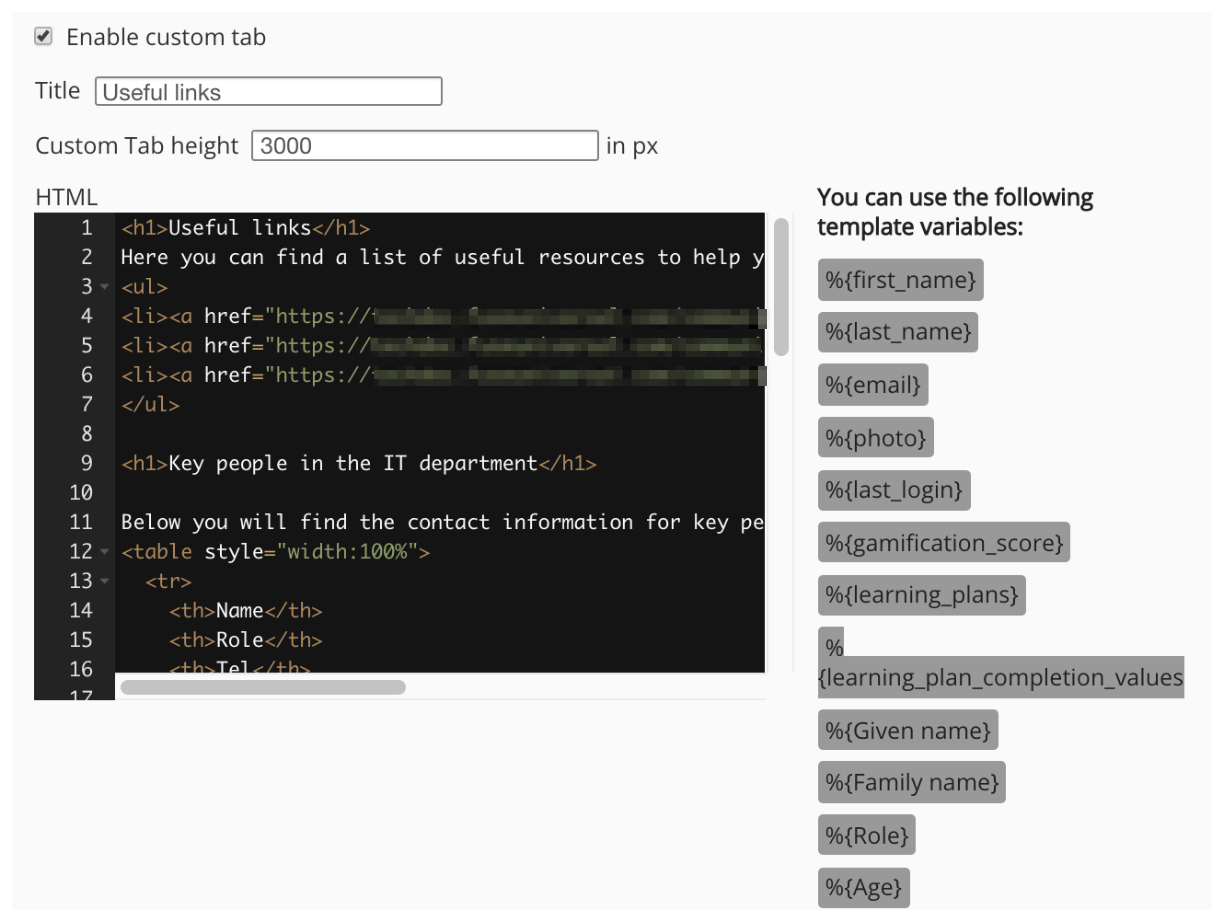Insert the %{Family name} template variable
This screenshot has width=1218, height=920.
pyautogui.click(x=910, y=782)
